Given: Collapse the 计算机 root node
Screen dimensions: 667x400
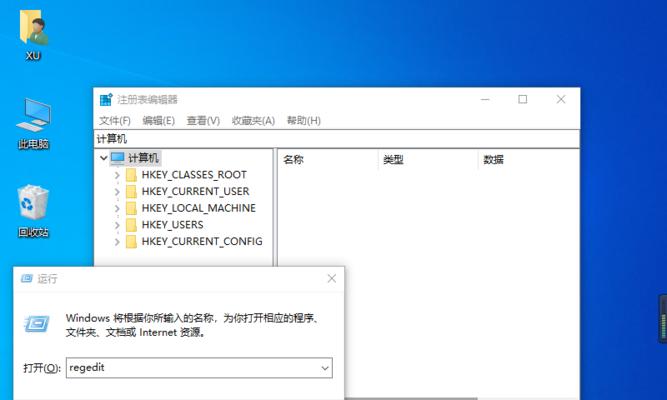Looking at the screenshot, I should tap(103, 158).
